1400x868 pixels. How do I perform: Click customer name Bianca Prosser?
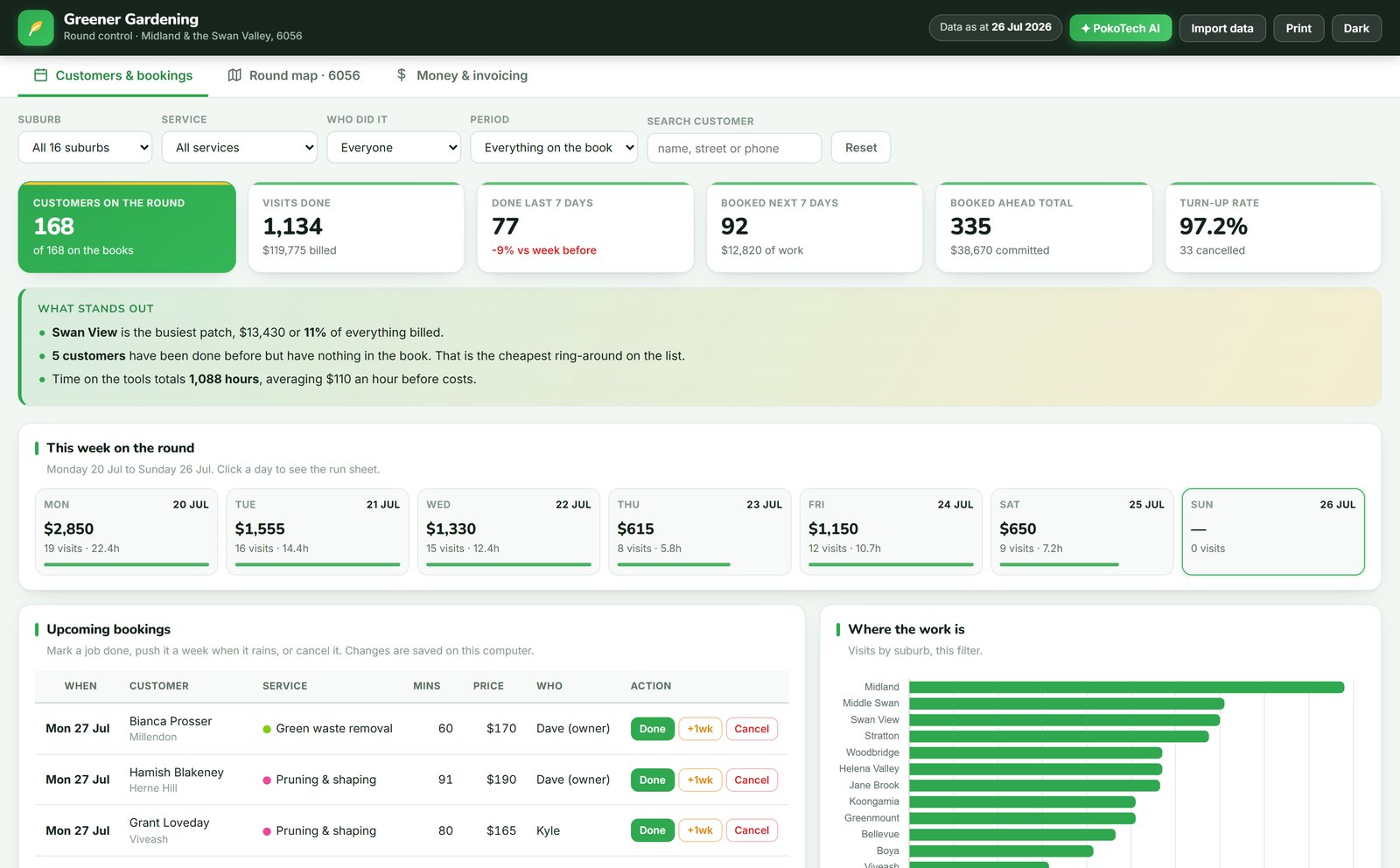[171, 721]
